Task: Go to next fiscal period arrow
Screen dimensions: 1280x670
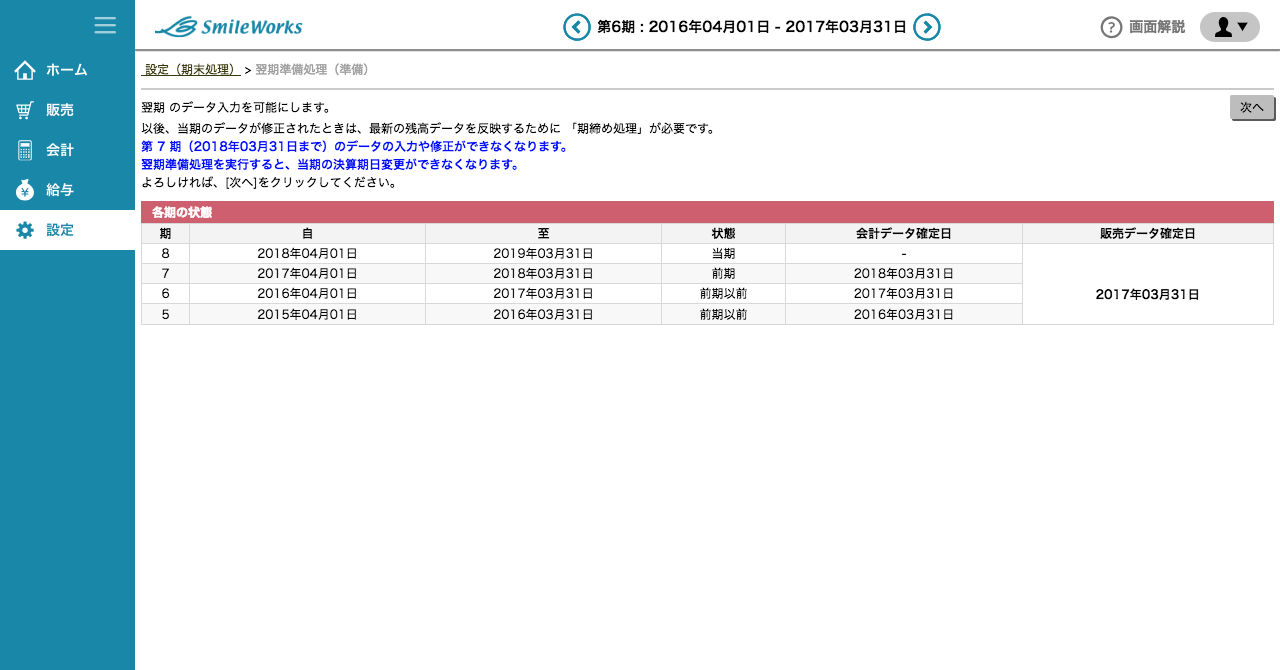Action: point(927,27)
